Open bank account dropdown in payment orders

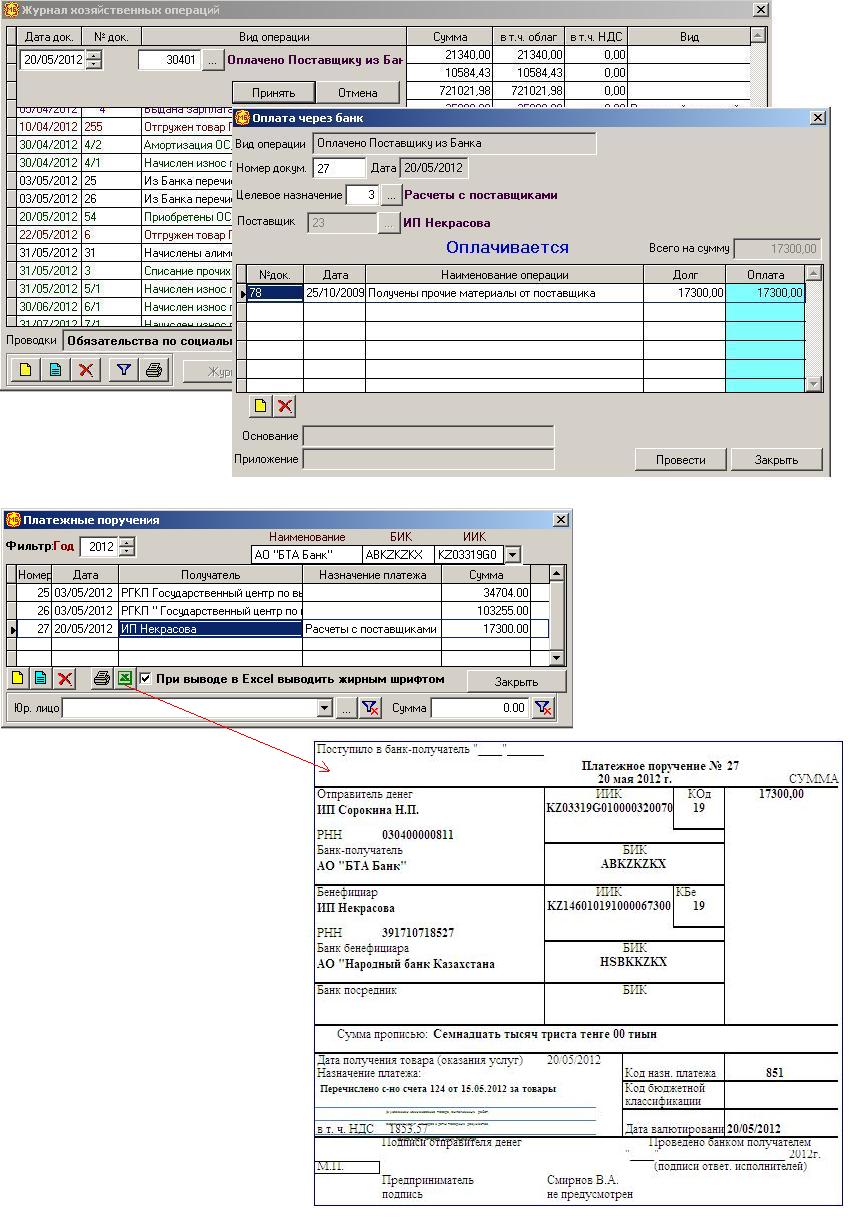tap(513, 554)
